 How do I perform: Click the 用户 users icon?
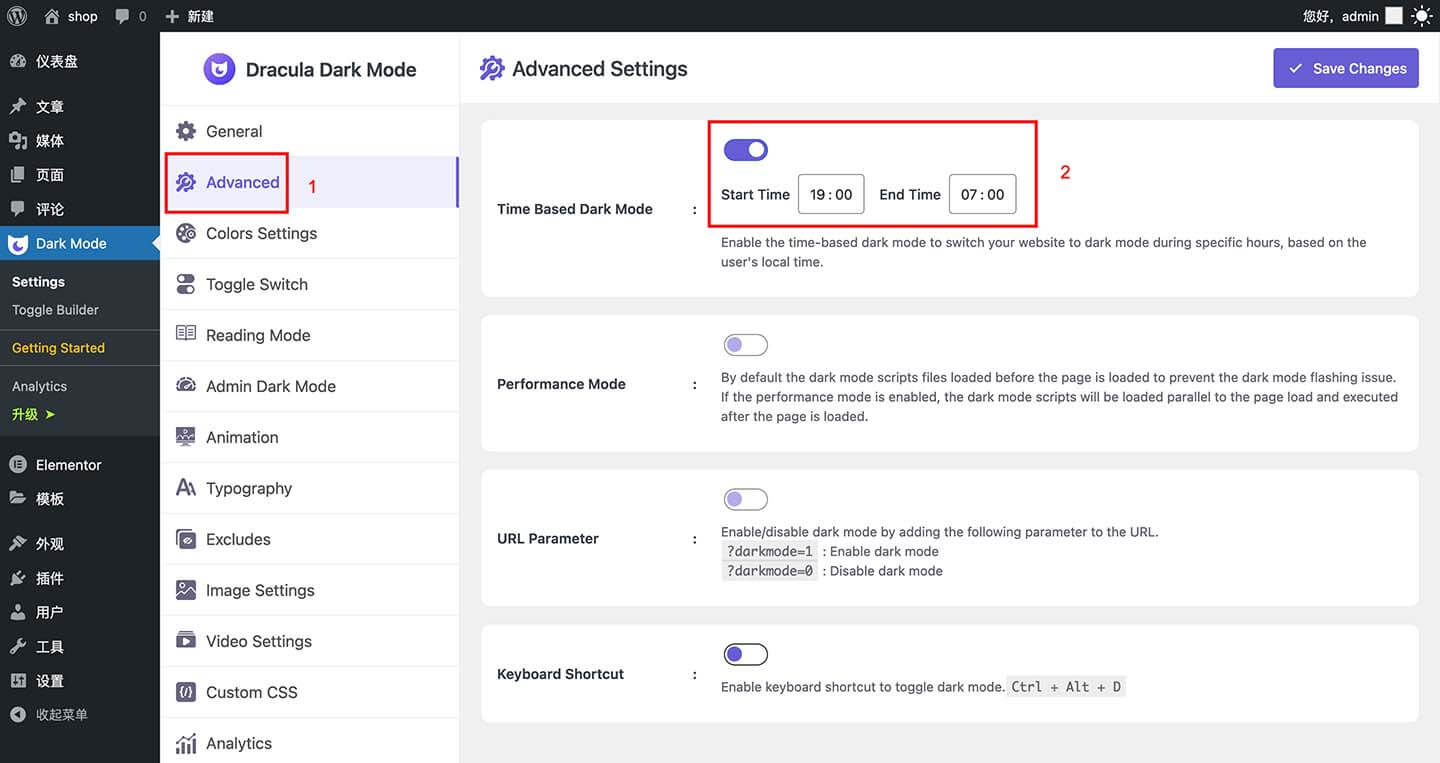(17, 612)
